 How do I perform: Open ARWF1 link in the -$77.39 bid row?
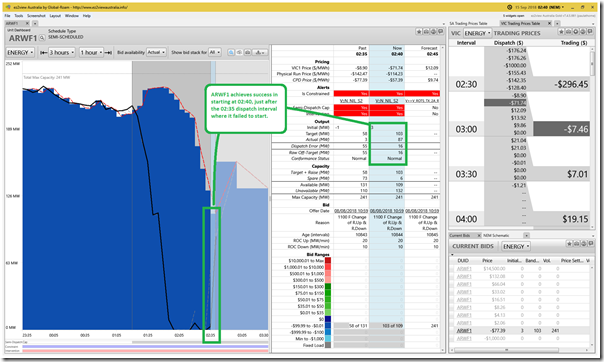click(x=464, y=330)
